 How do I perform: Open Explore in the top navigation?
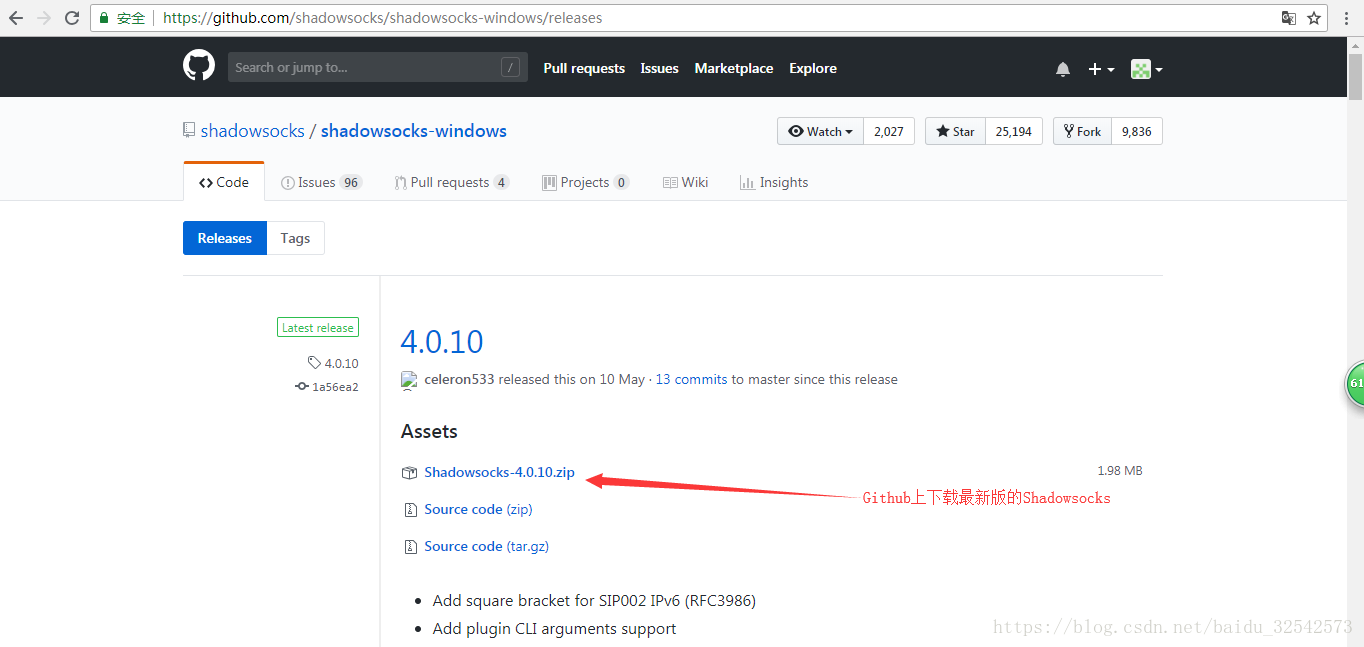813,68
